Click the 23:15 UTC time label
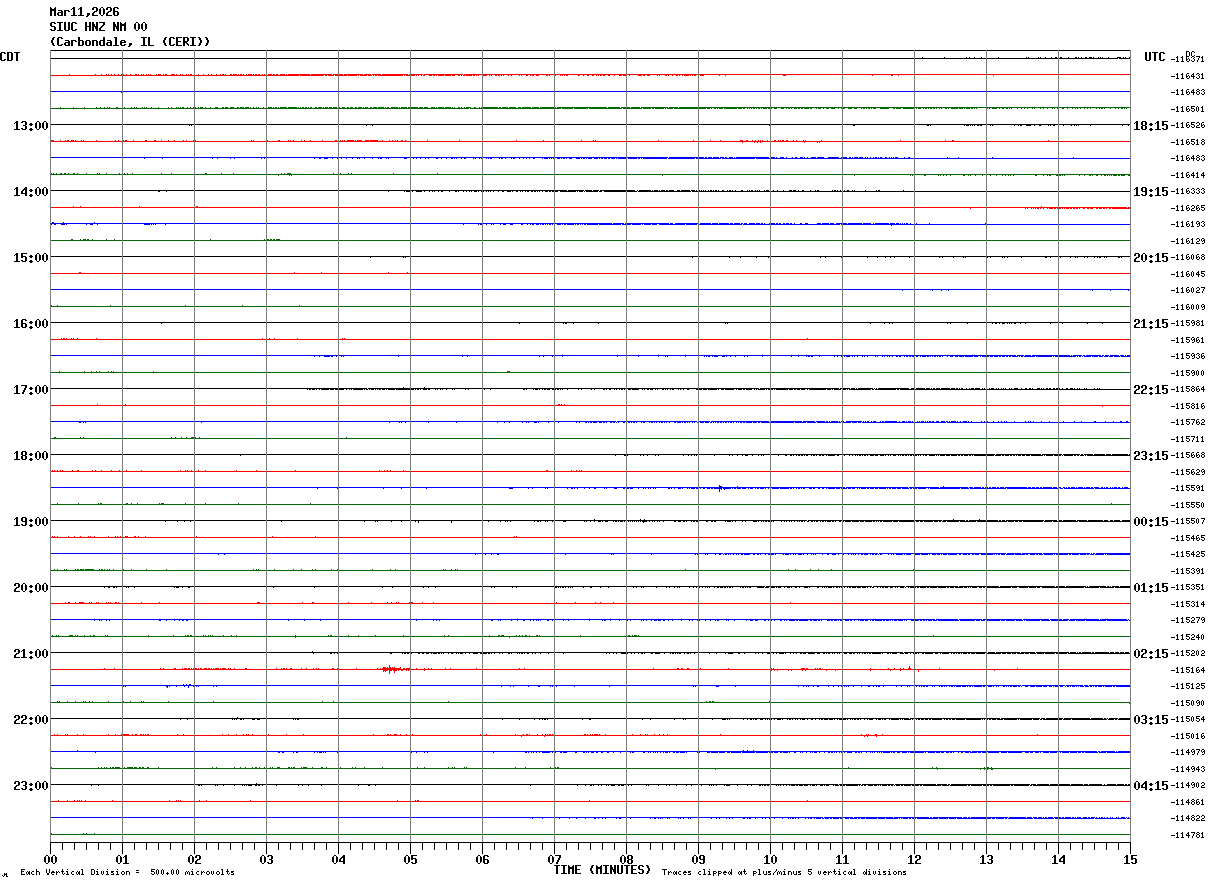 click(x=1150, y=455)
